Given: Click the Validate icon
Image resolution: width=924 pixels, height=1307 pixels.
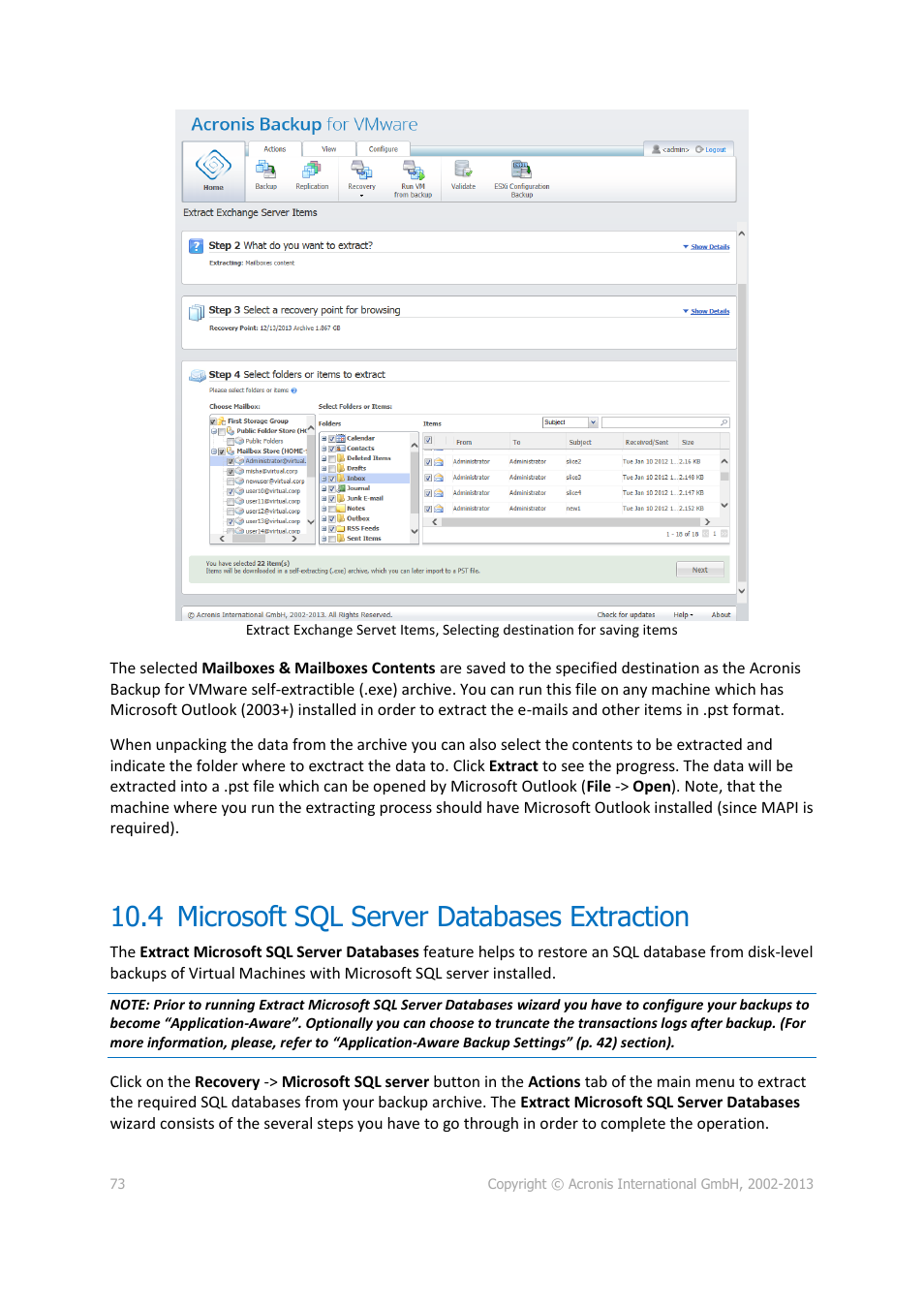Looking at the screenshot, I should [463, 170].
